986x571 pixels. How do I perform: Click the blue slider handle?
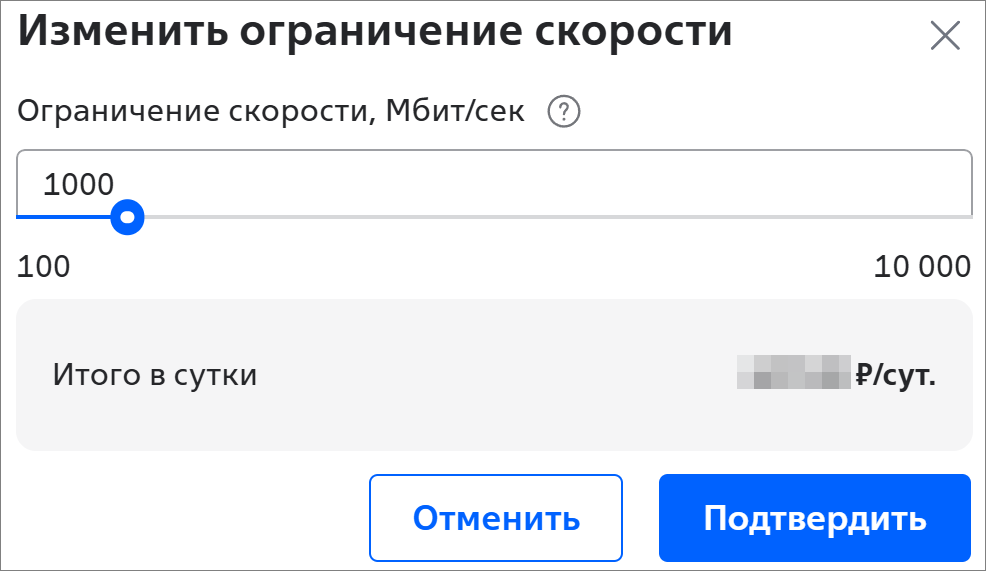point(127,216)
